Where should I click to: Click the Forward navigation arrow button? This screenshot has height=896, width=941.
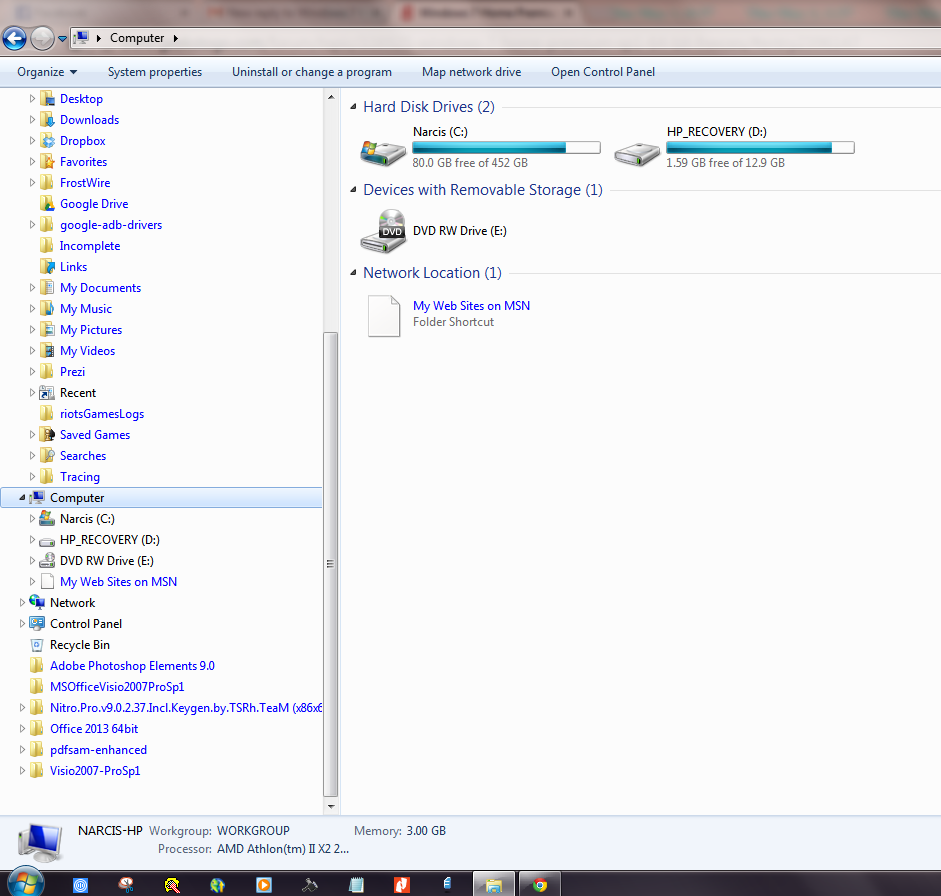(x=41, y=39)
